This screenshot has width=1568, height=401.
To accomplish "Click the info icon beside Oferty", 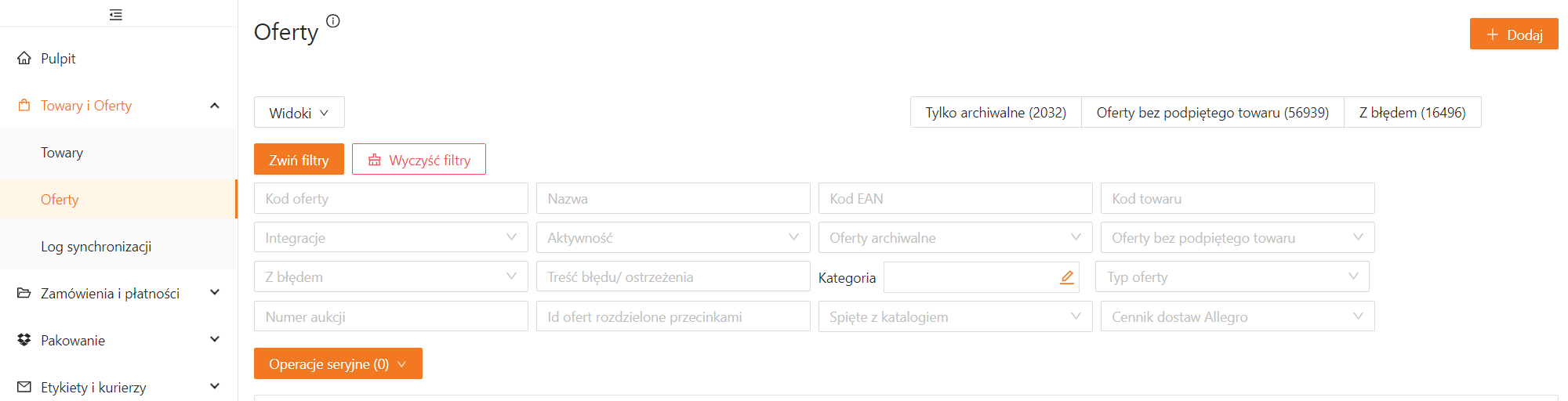I will [x=333, y=21].
